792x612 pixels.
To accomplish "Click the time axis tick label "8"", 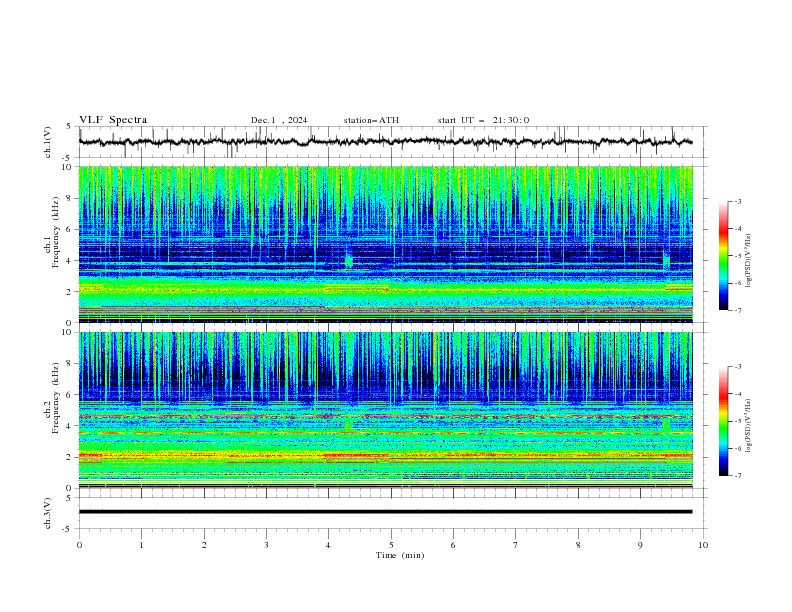I will click(x=578, y=545).
